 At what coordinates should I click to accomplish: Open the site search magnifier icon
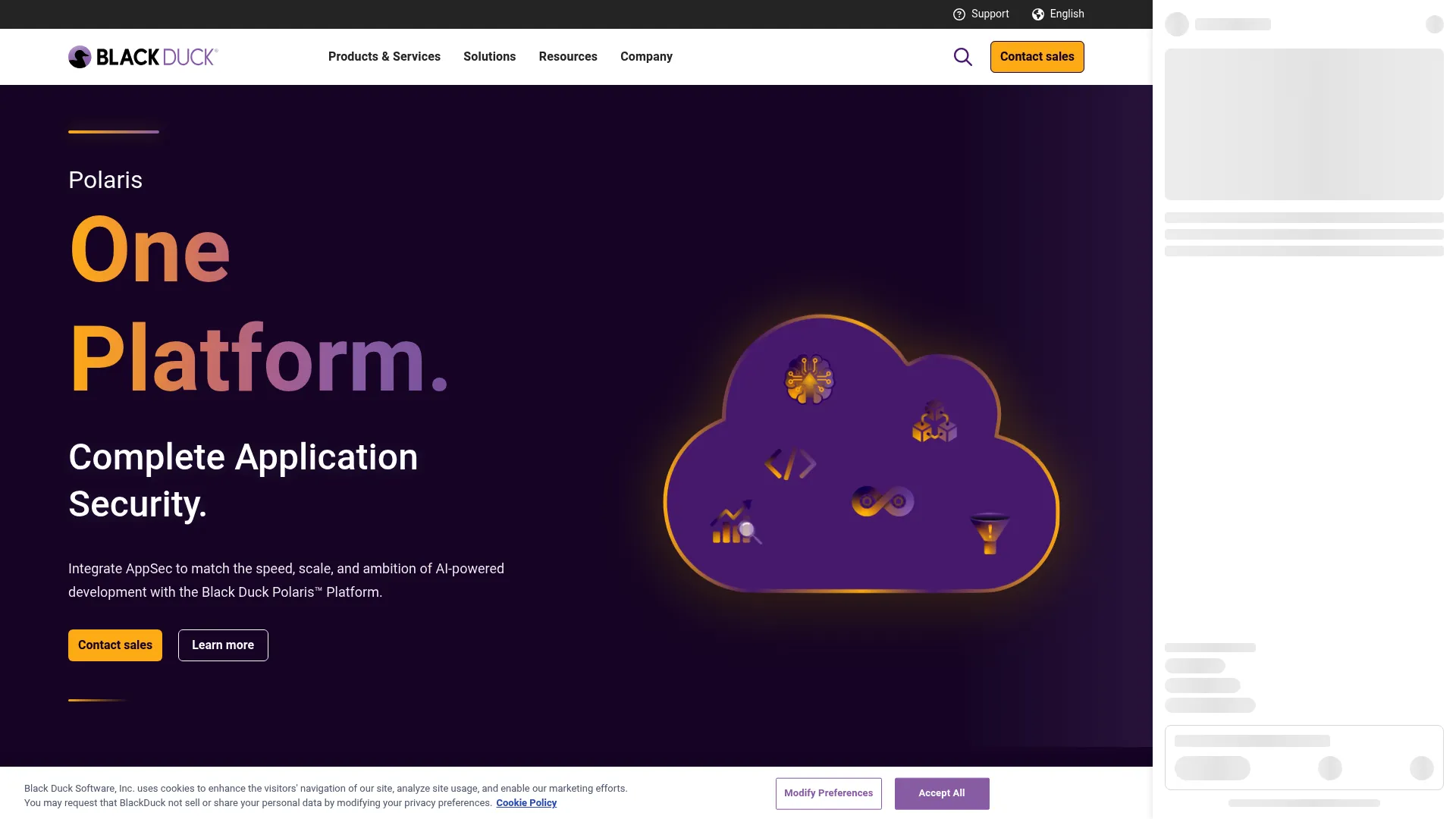(962, 57)
